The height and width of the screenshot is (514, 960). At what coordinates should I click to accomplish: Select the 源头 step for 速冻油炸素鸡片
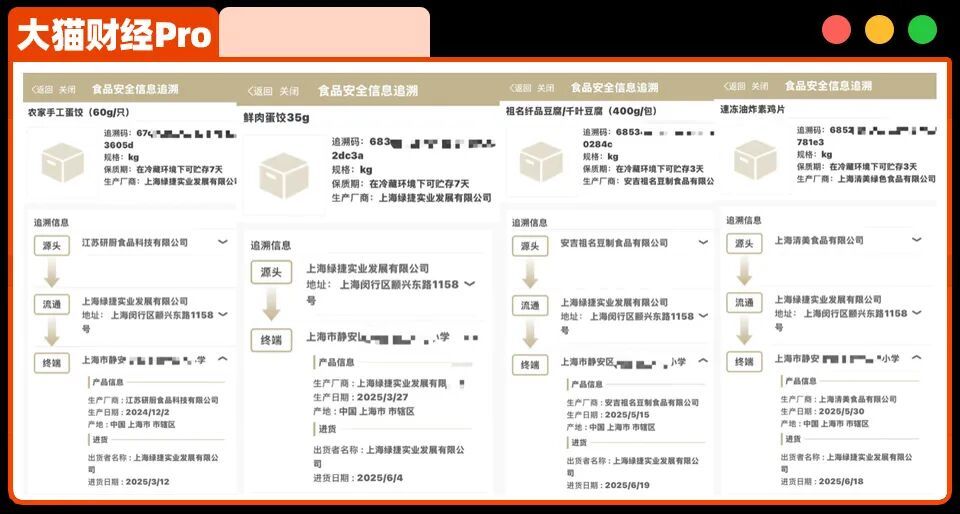click(744, 244)
